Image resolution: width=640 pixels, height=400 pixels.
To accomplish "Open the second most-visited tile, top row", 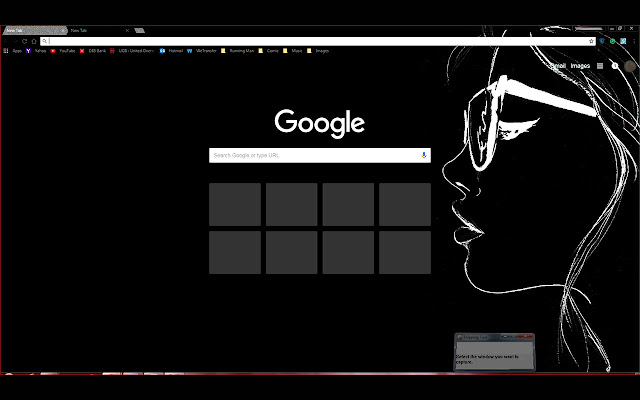I will pyautogui.click(x=291, y=204).
